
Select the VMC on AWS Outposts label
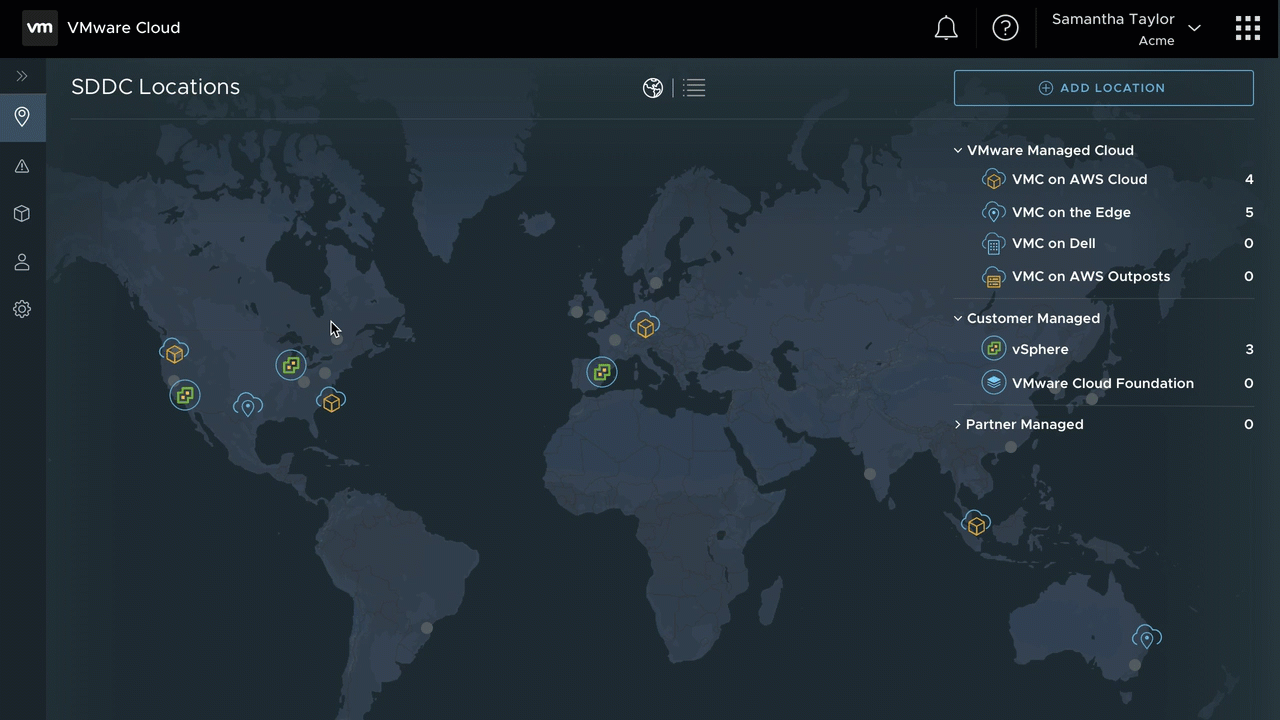(x=1091, y=276)
